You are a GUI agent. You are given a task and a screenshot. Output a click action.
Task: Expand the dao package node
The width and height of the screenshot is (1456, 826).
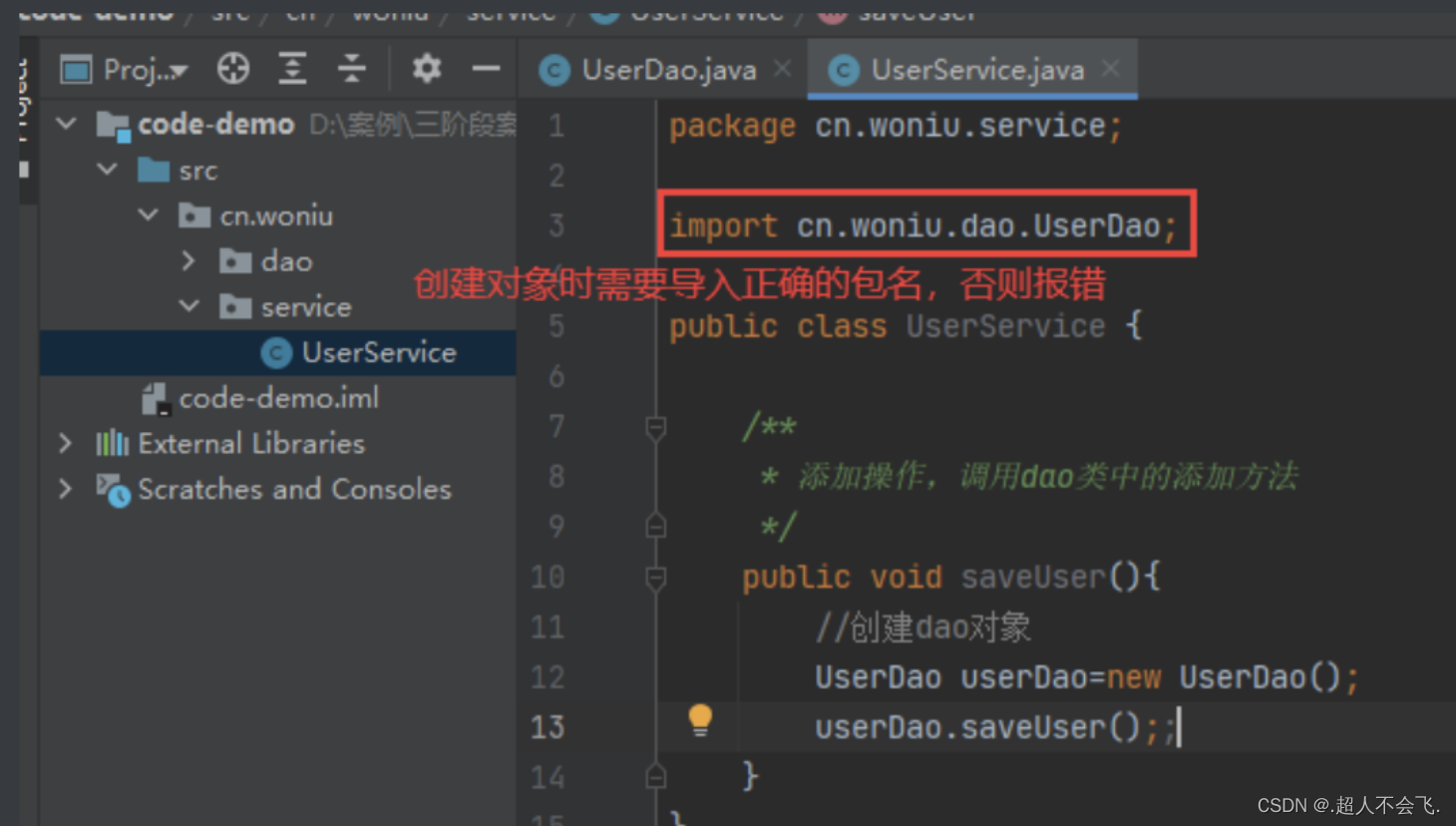tap(188, 260)
